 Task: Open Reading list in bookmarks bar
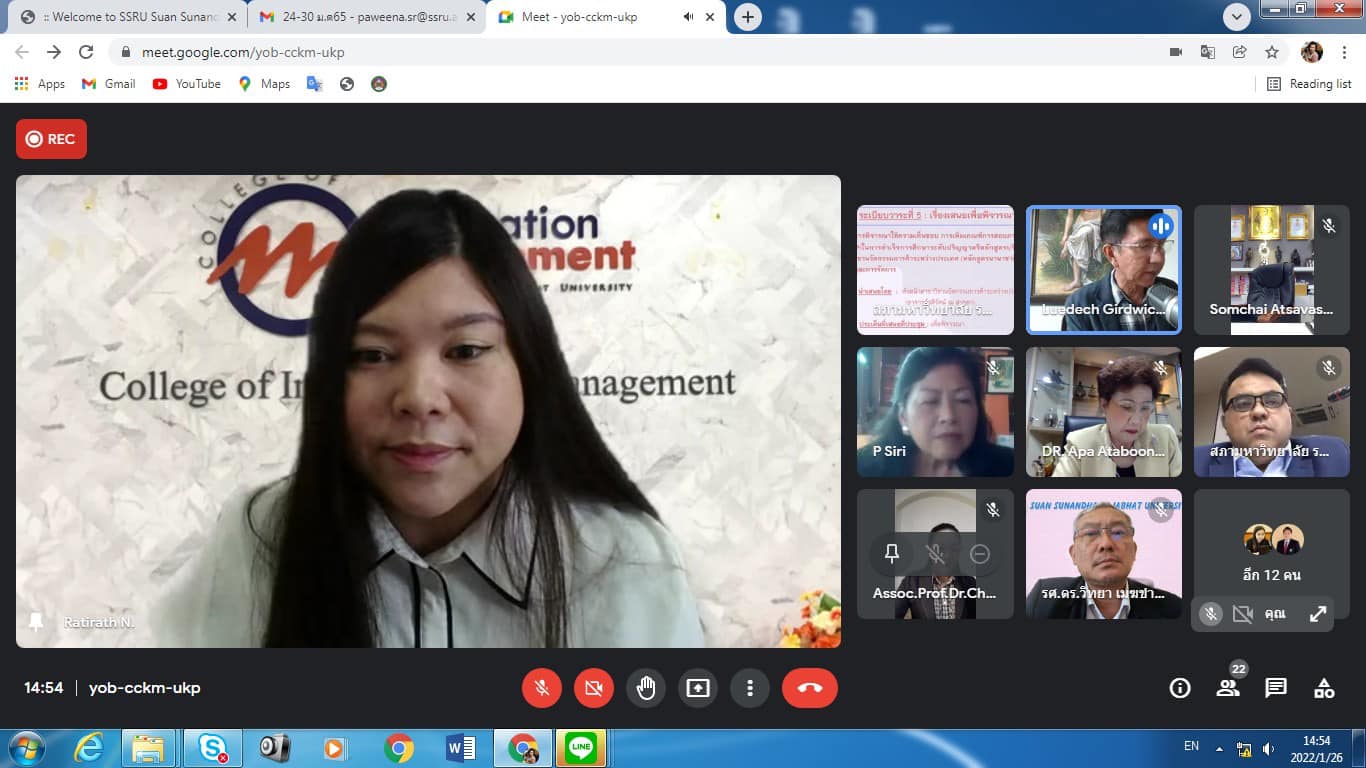pos(1309,84)
